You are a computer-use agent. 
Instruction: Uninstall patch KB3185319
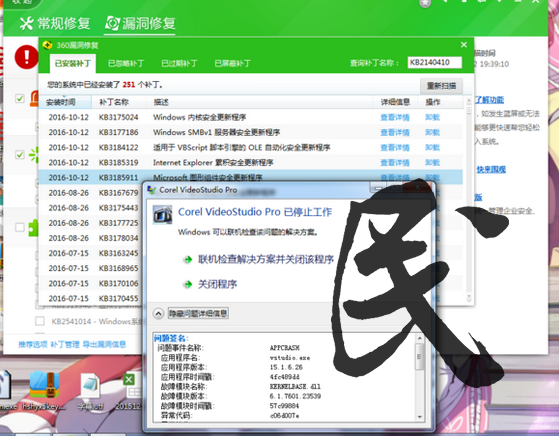432,163
